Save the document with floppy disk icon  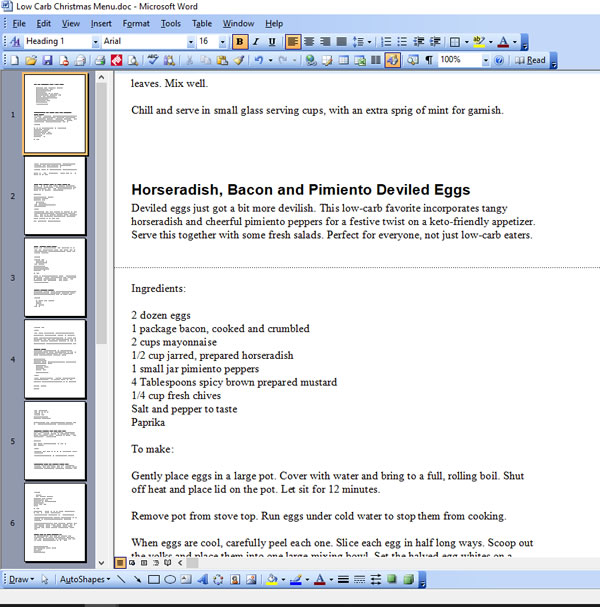click(x=47, y=60)
